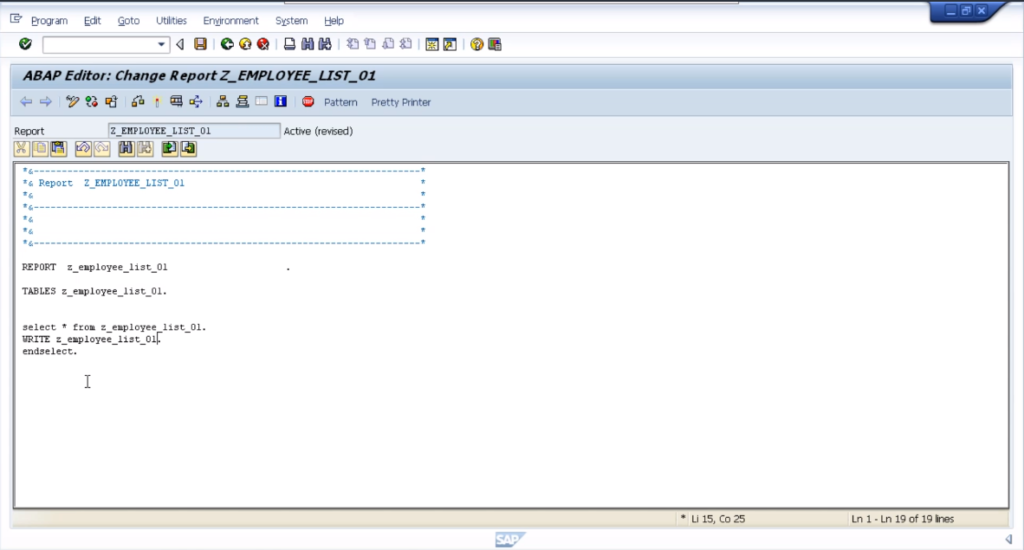Click the 'WRITE z_employee_list_01.' code line
Viewport: 1024px width, 550px height.
91,339
